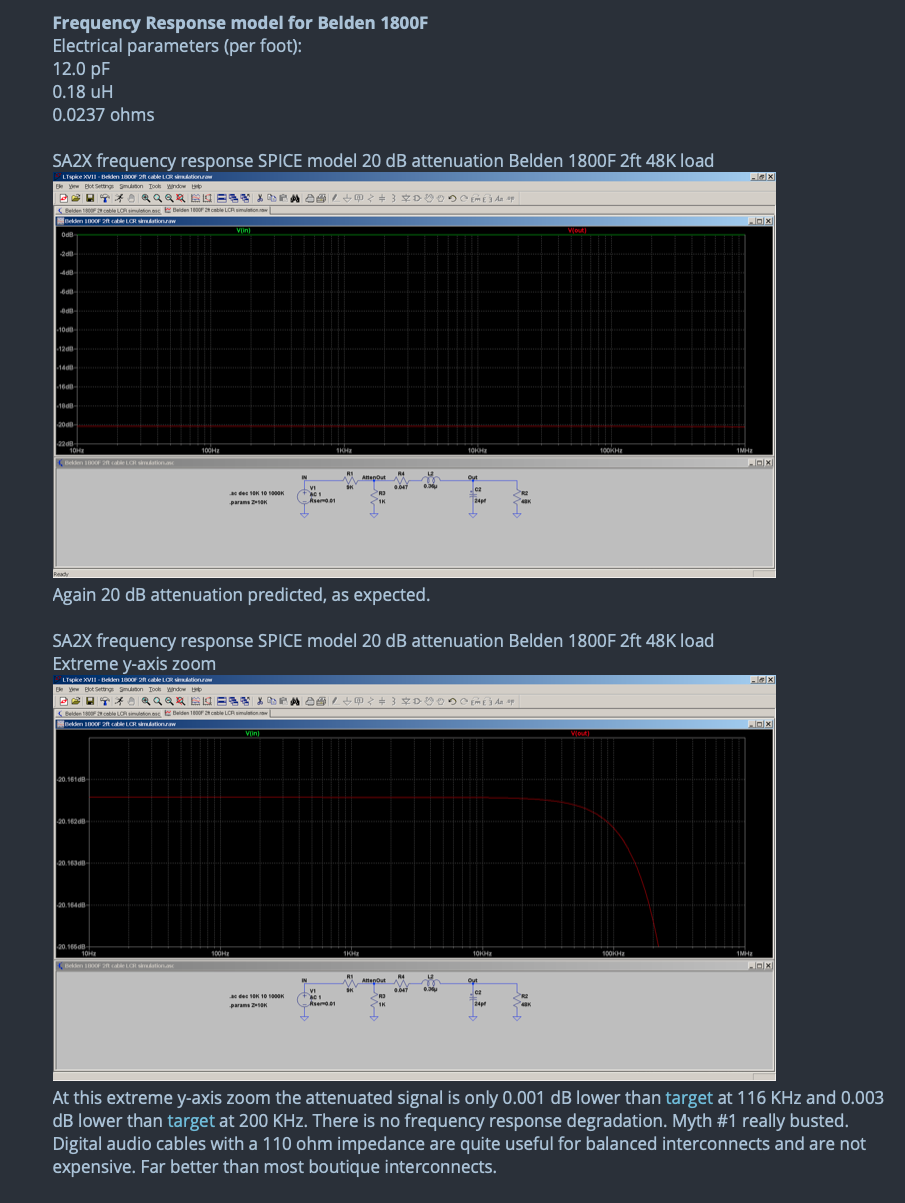Open Window menu in the extreme-zoom screenshot
The image size is (905, 1203).
pos(176,690)
